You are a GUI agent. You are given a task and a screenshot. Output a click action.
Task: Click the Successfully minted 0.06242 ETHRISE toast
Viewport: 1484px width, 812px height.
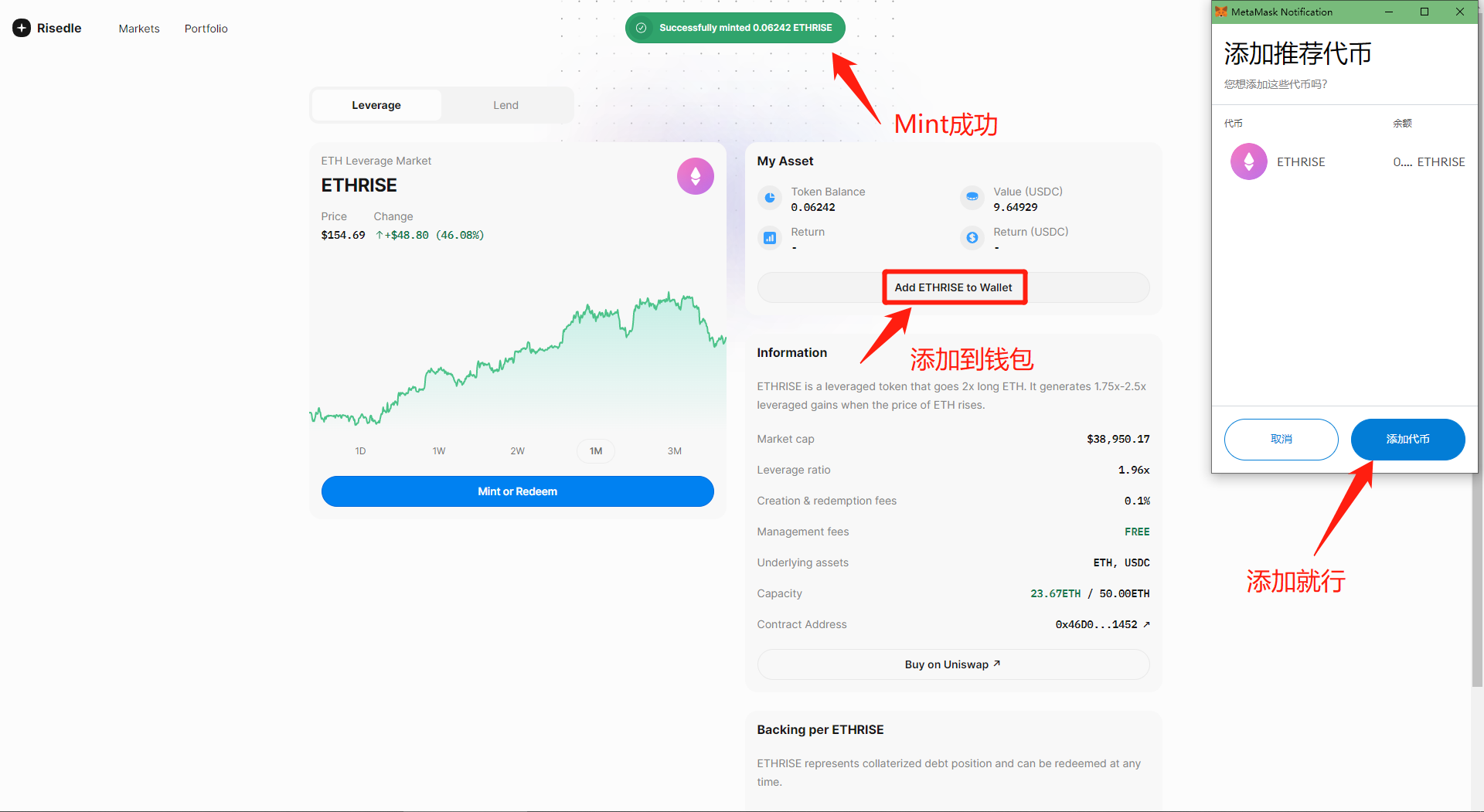[x=735, y=28]
